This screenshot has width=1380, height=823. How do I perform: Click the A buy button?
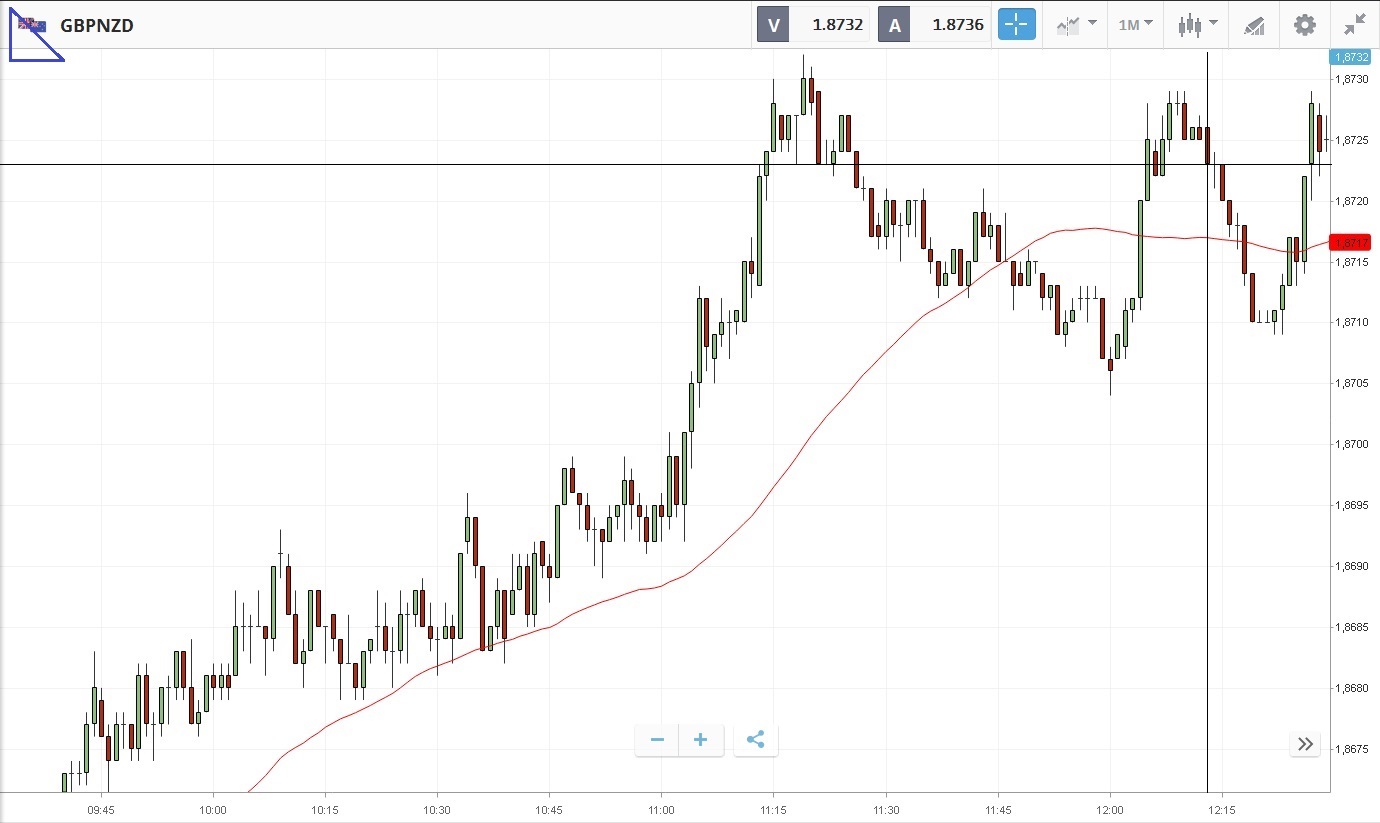(894, 25)
